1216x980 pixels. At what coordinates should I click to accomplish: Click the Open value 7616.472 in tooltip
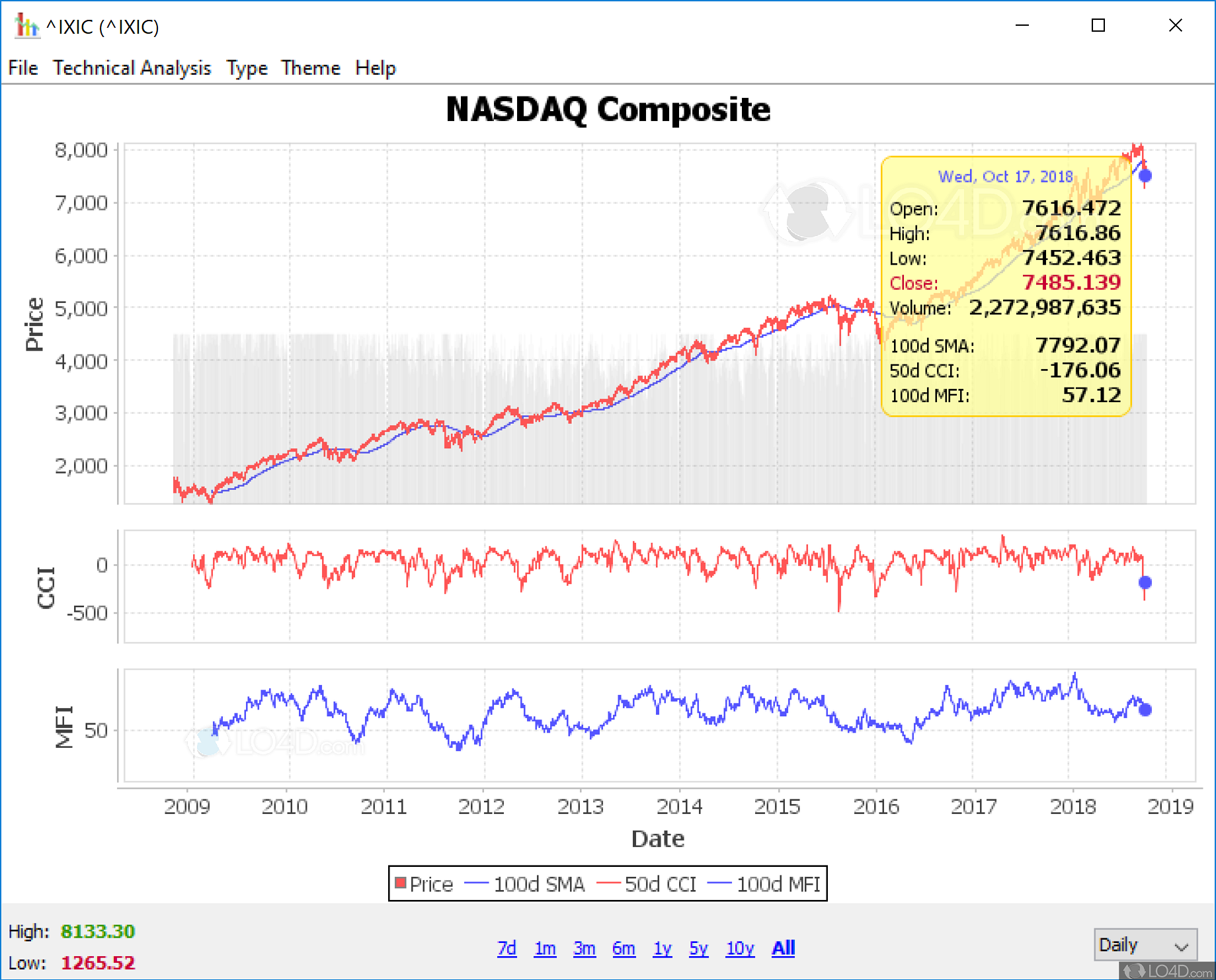(1072, 208)
